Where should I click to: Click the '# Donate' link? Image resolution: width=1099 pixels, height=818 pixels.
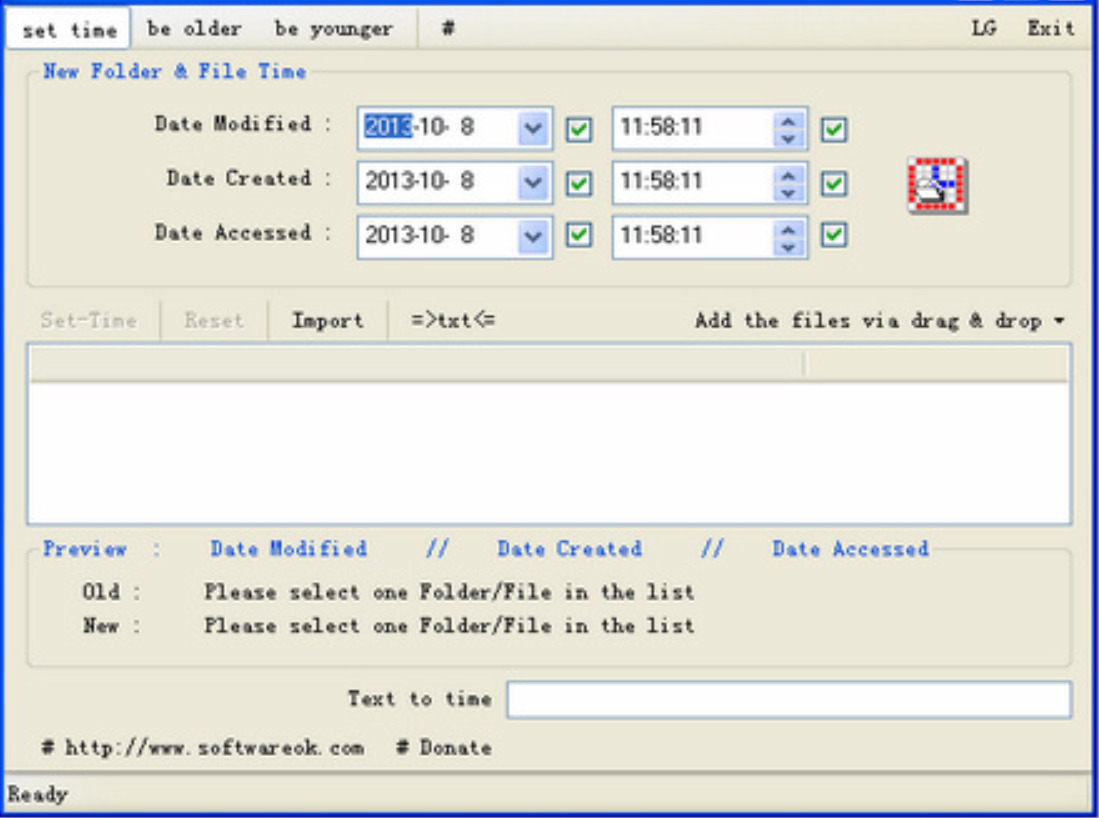pos(444,747)
